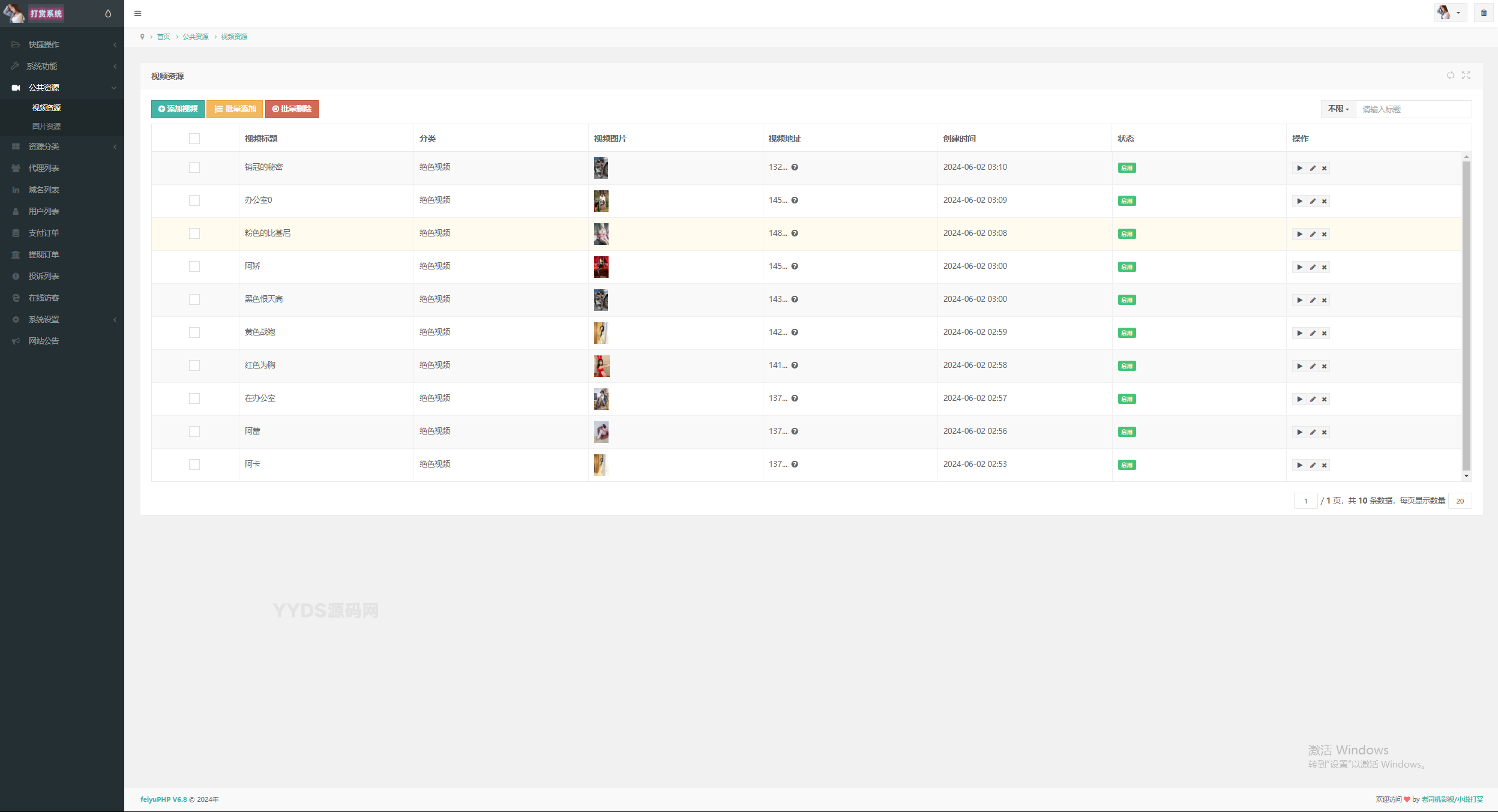The image size is (1498, 812).
Task: Go to 支付订单 sidebar item
Action: click(44, 233)
